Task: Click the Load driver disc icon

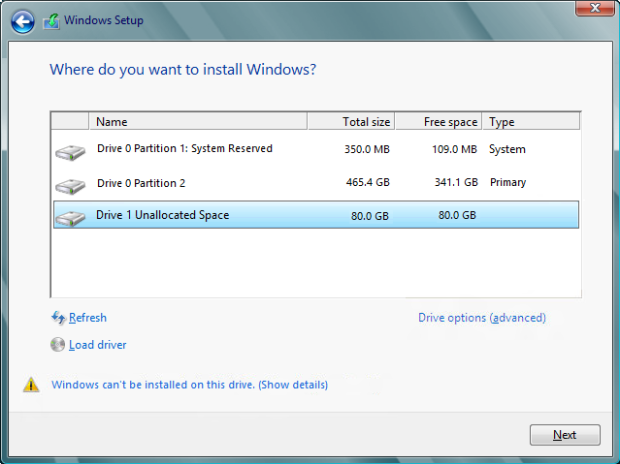Action: [x=58, y=345]
